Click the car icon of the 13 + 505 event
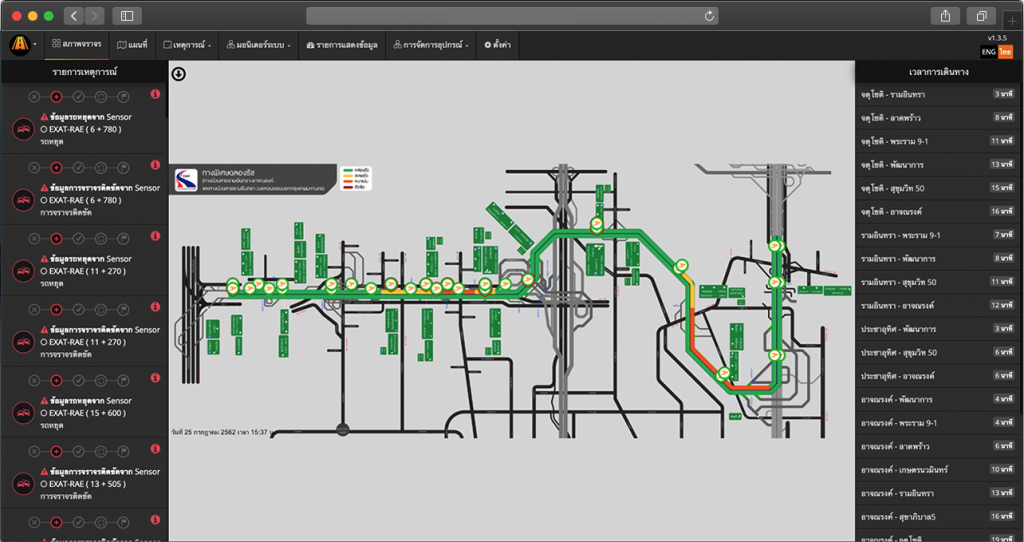Viewport: 1024px width, 542px height. 23,484
